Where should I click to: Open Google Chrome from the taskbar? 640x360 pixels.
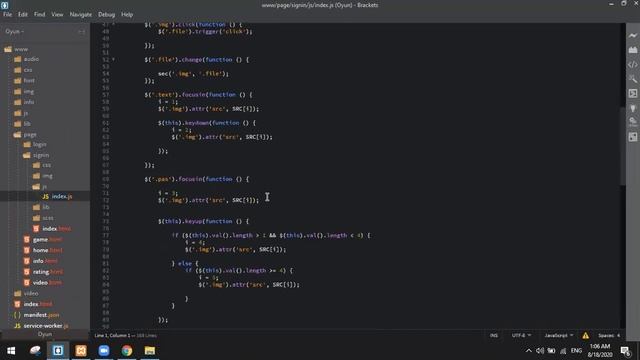(127, 351)
